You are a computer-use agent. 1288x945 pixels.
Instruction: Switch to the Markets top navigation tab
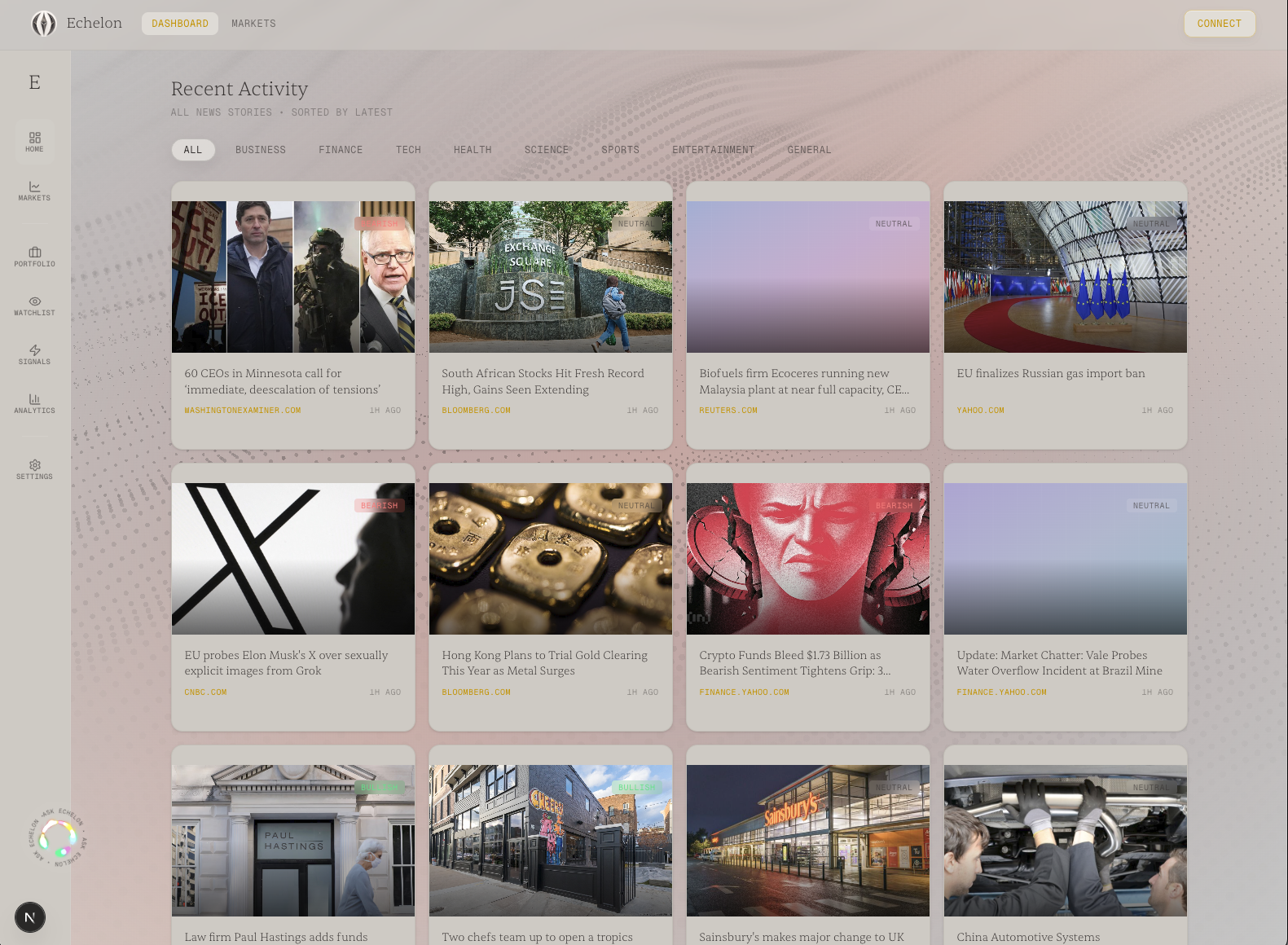tap(253, 24)
